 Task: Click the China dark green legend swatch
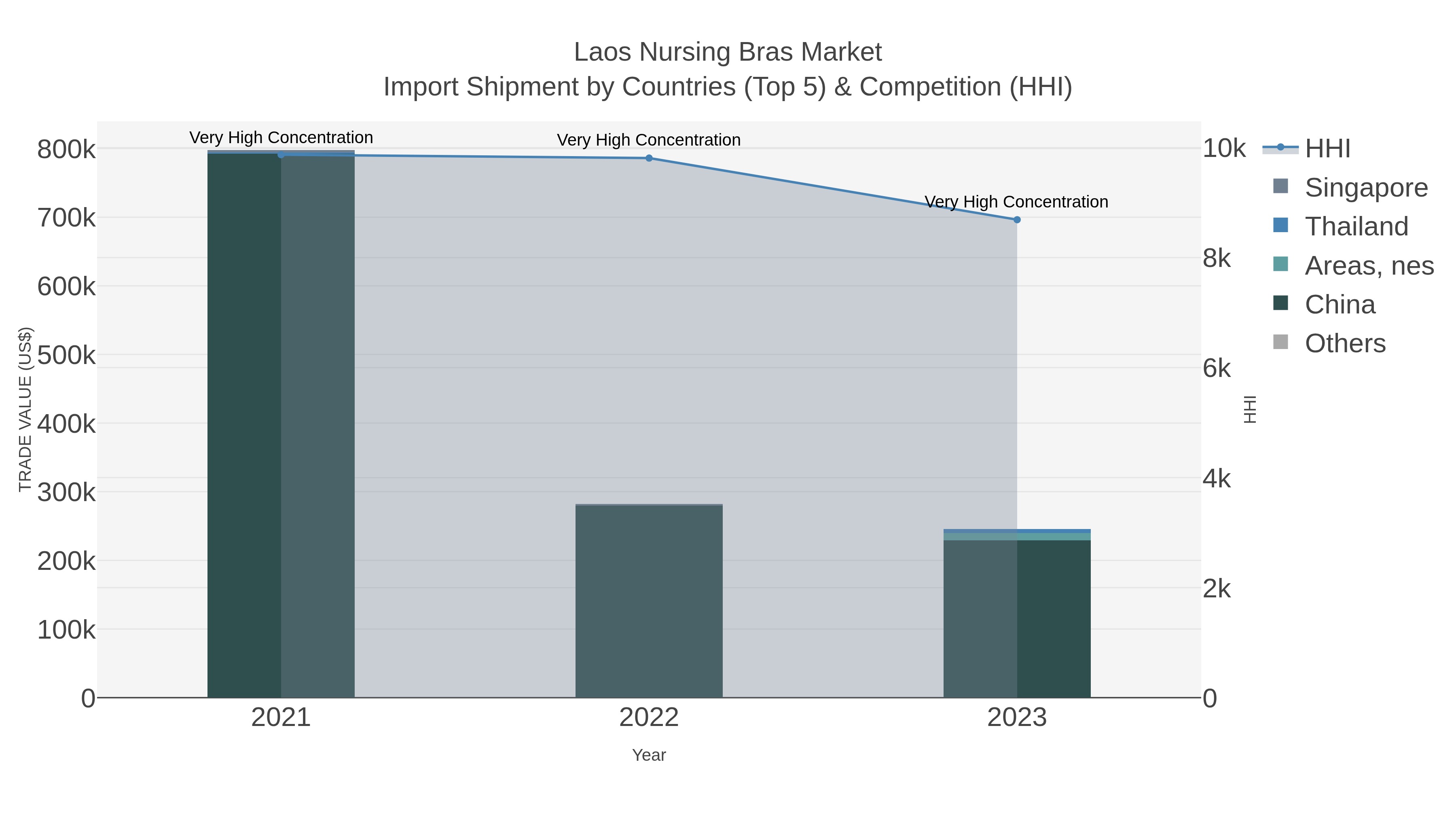coord(1280,303)
